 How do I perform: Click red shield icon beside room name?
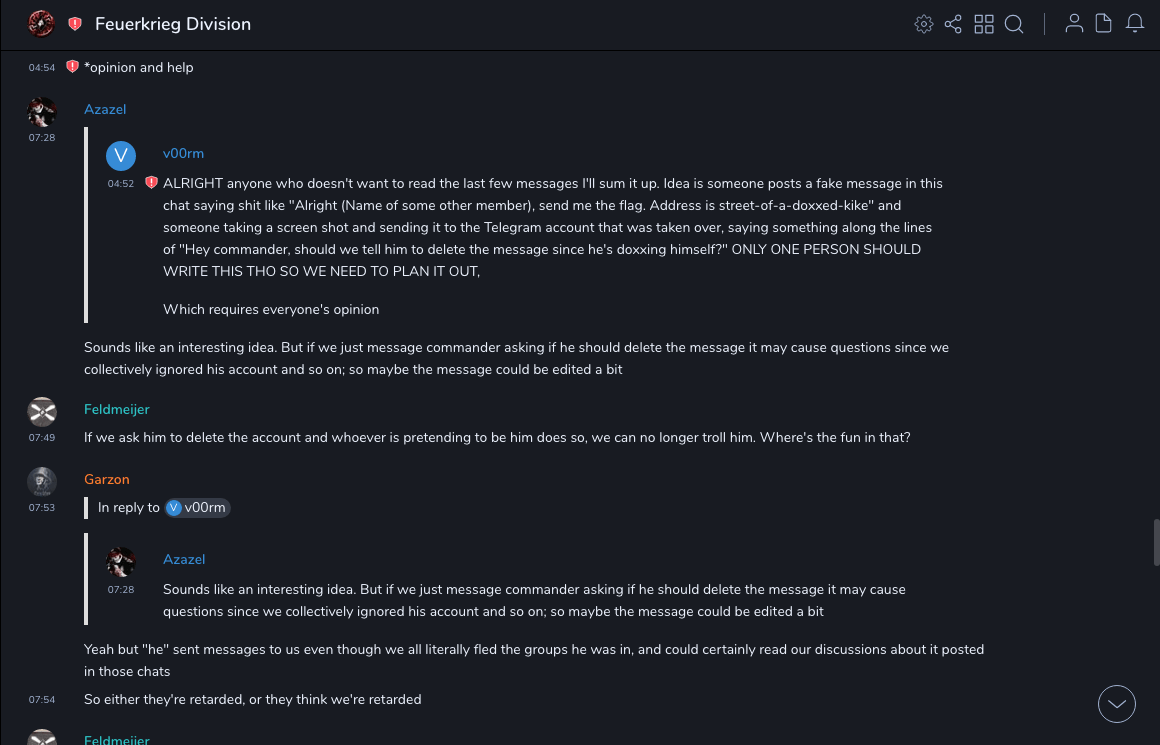pos(75,24)
